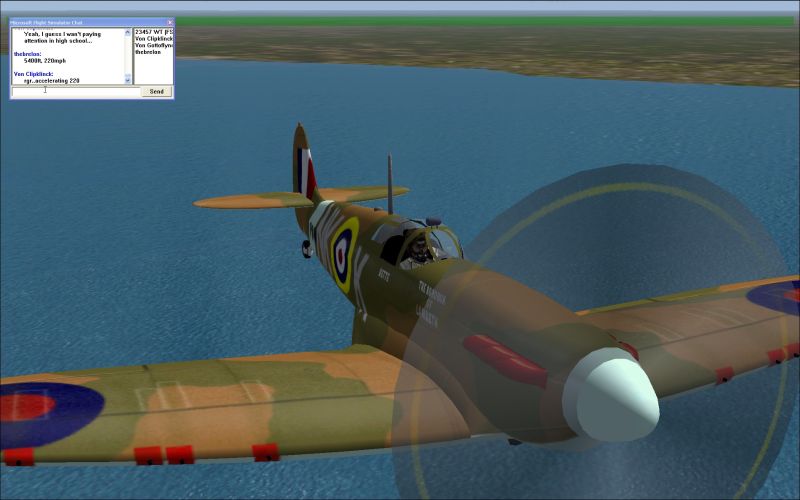The width and height of the screenshot is (800, 500).
Task: Click the Send button in chat
Action: pyautogui.click(x=157, y=91)
